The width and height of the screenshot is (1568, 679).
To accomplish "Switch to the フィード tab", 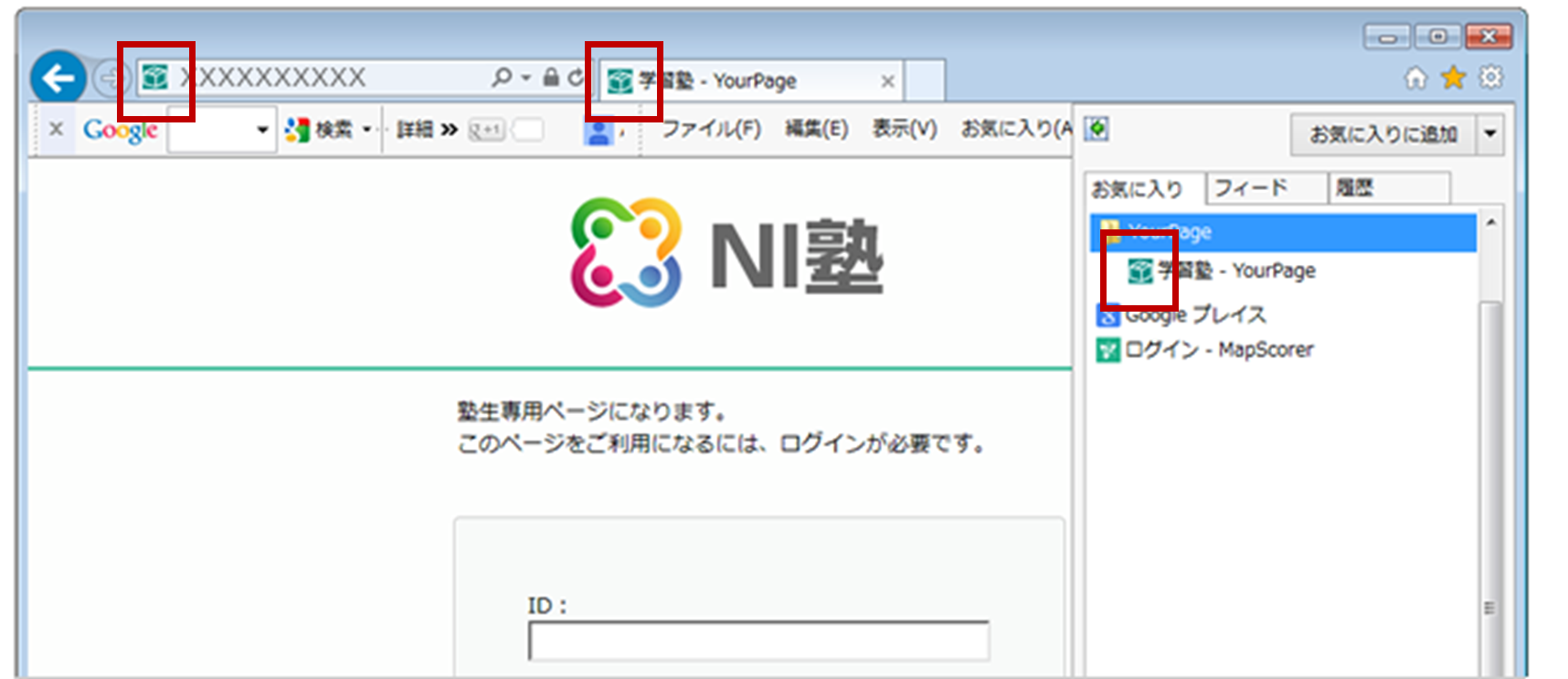I will pyautogui.click(x=1266, y=188).
